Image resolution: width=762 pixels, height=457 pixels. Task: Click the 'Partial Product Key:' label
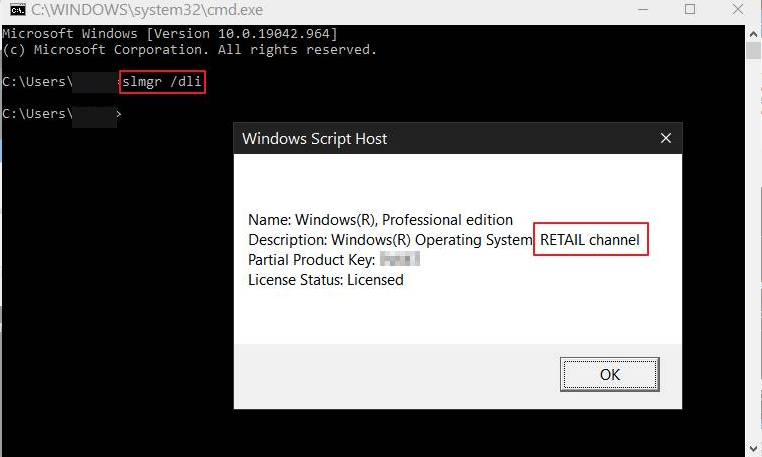[312, 260]
